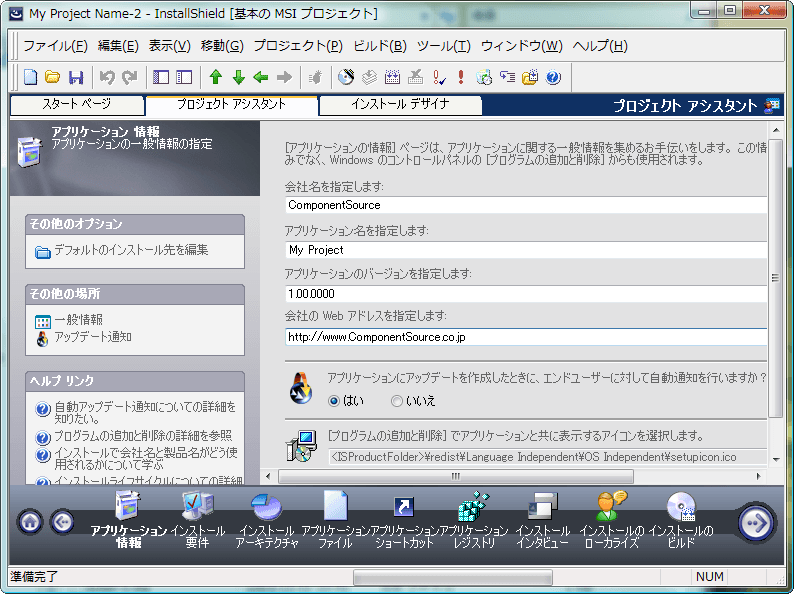Click the horizontal scrollbar right arrow
The image size is (794, 594).
(x=758, y=476)
